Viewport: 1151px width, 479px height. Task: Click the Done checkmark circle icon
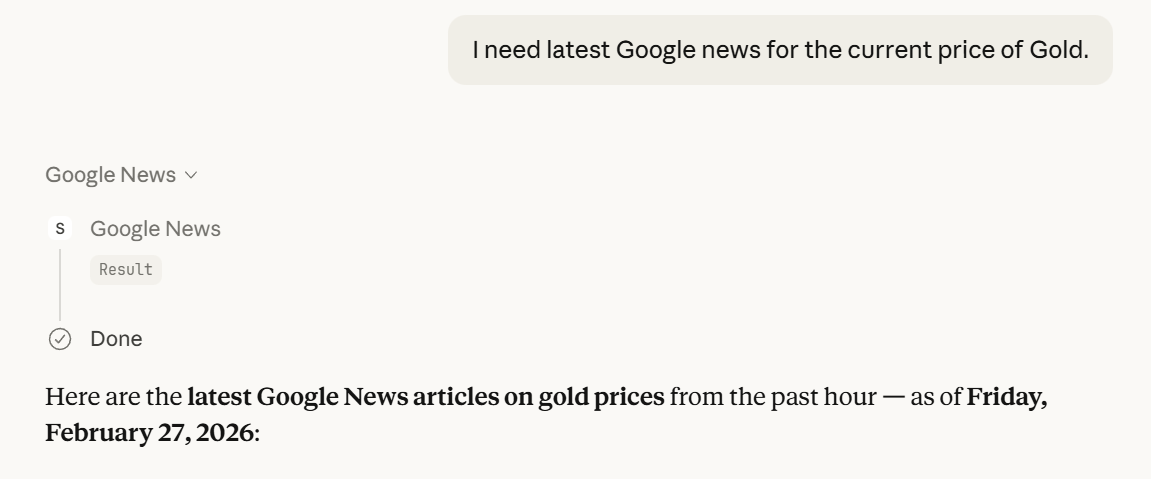60,339
